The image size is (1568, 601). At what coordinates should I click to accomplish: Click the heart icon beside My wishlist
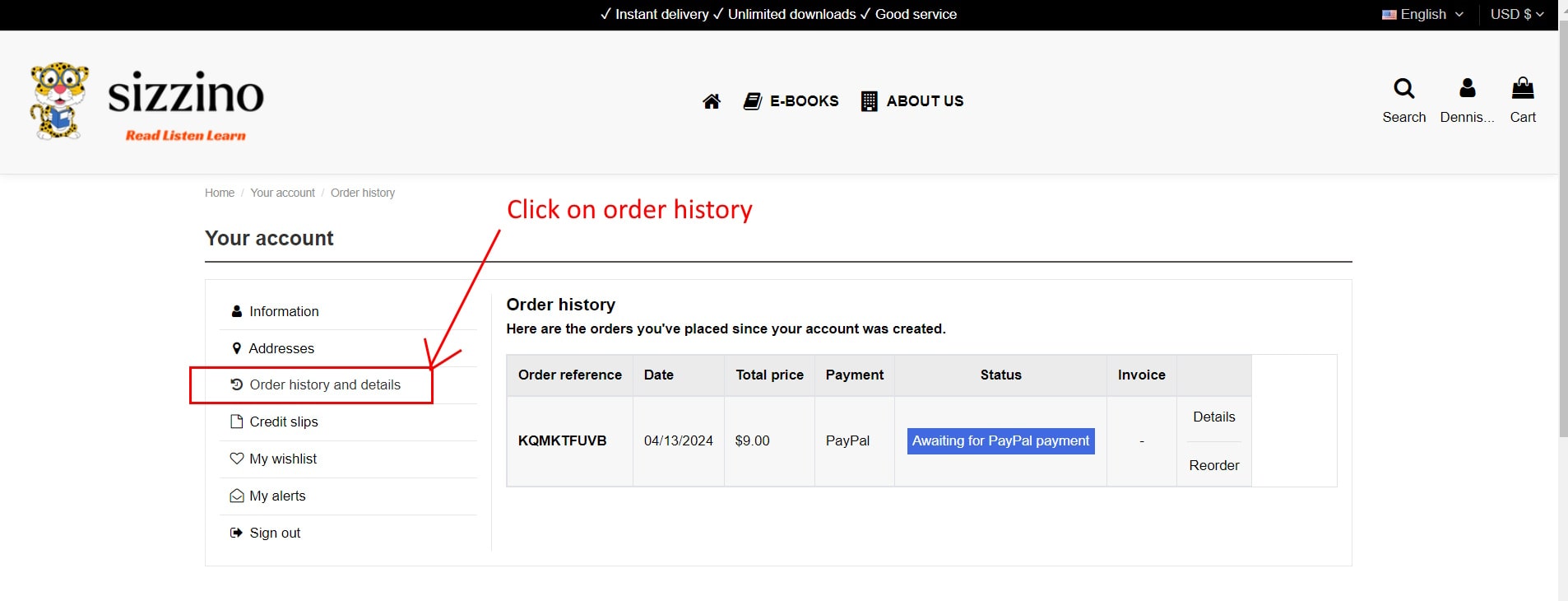237,459
